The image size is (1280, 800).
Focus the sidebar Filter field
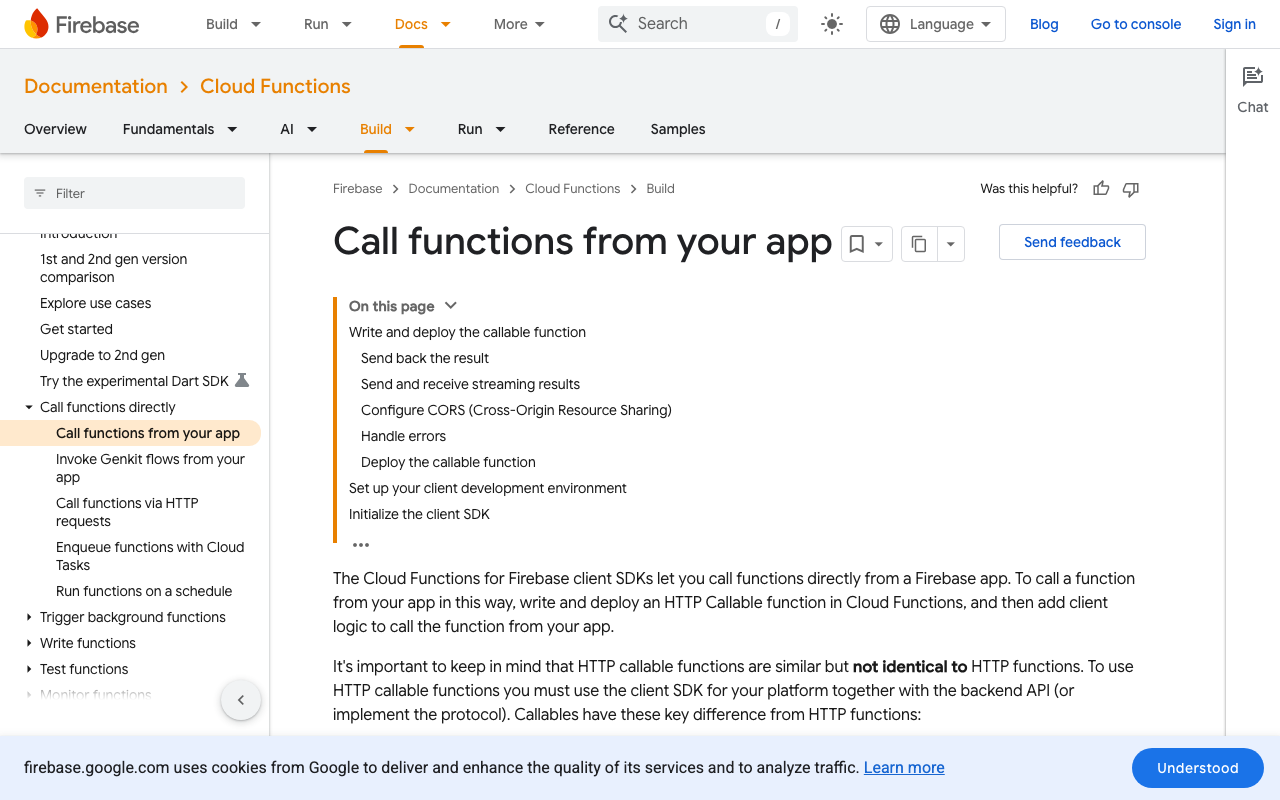(x=134, y=193)
